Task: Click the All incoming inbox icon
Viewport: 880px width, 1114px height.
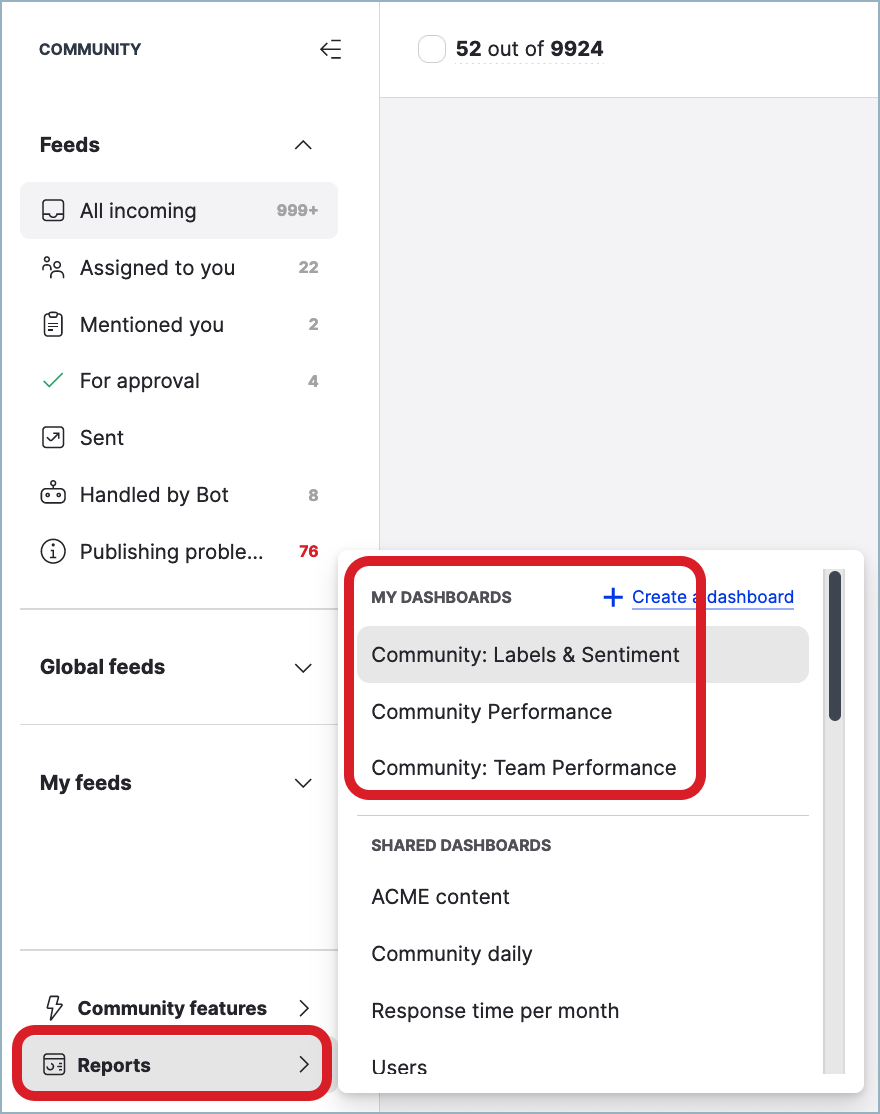Action: coord(53,211)
